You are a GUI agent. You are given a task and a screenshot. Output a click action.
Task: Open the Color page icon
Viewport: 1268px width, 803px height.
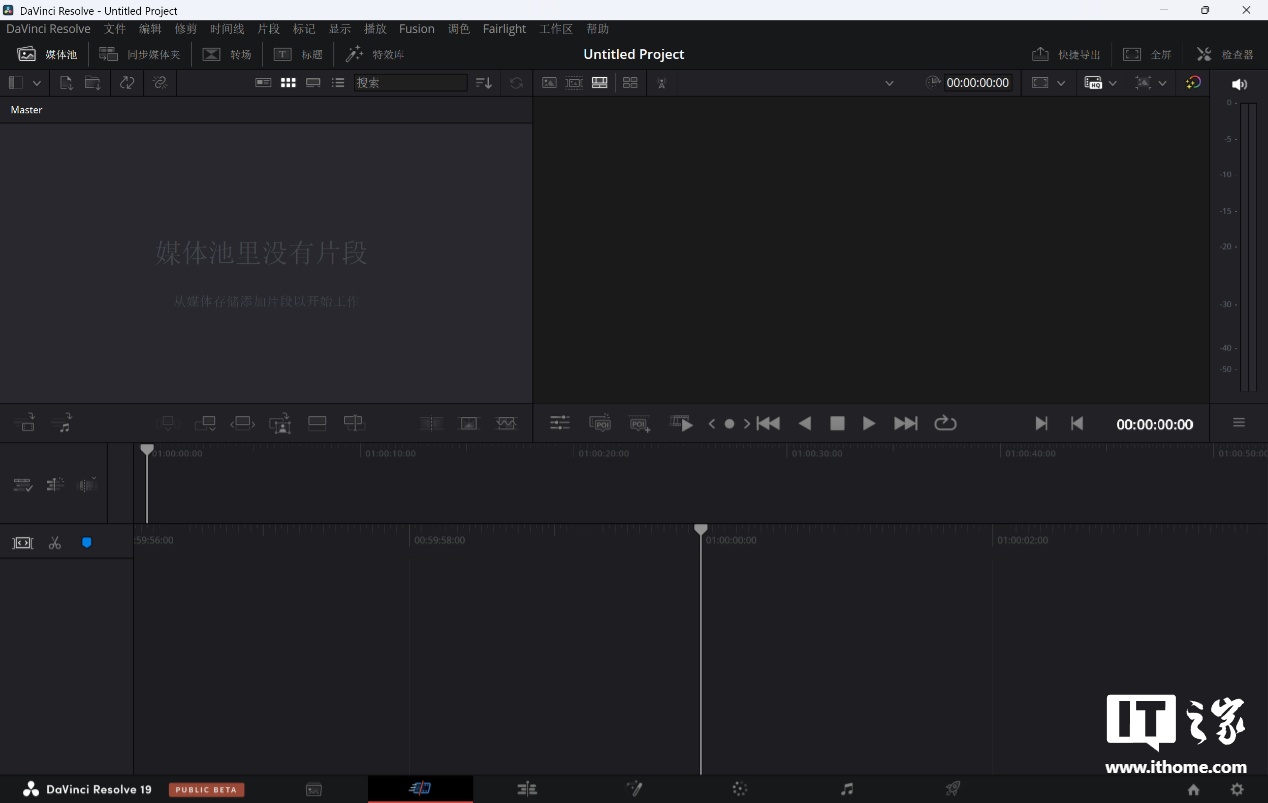(x=739, y=789)
